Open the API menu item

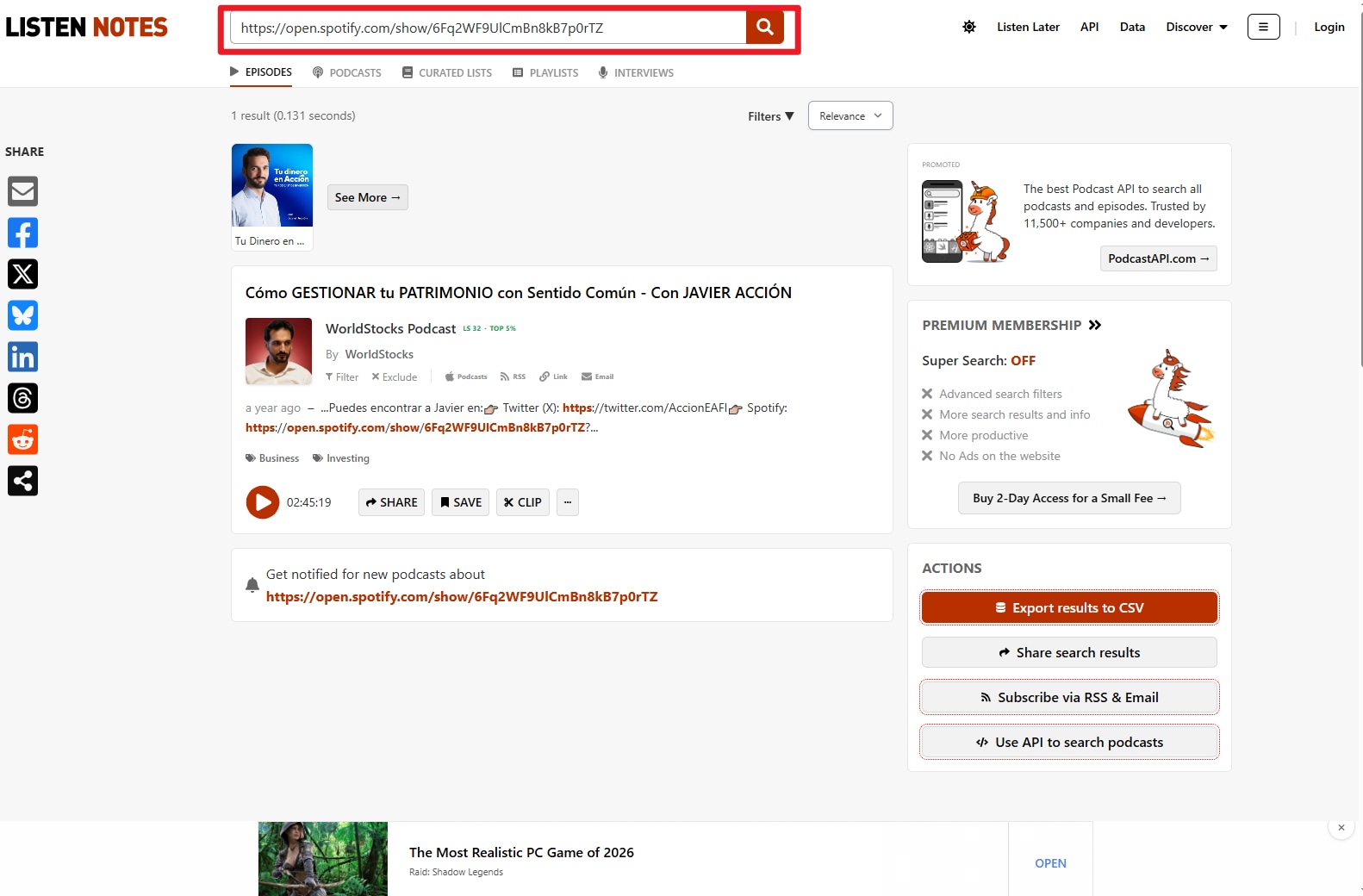(1089, 27)
